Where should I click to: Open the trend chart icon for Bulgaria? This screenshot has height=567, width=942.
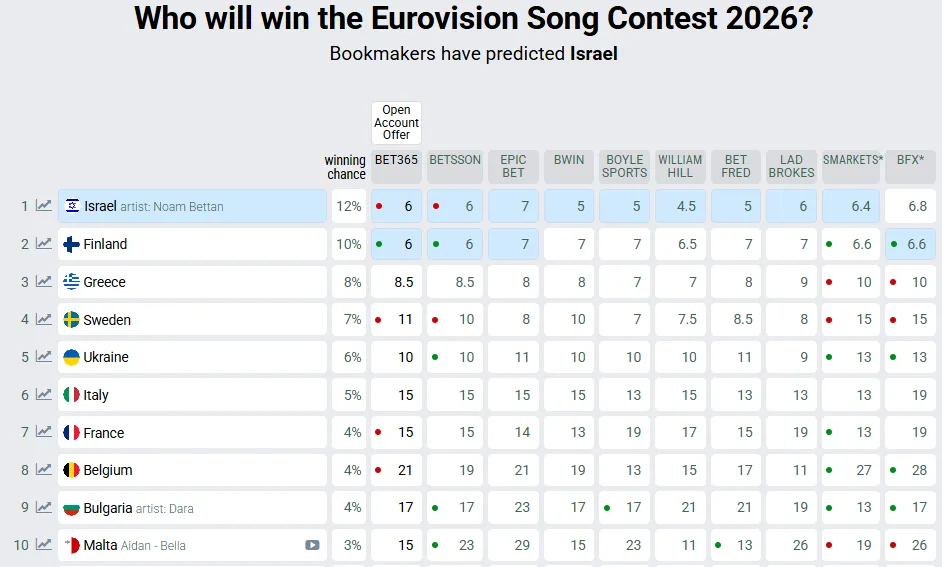(x=43, y=508)
